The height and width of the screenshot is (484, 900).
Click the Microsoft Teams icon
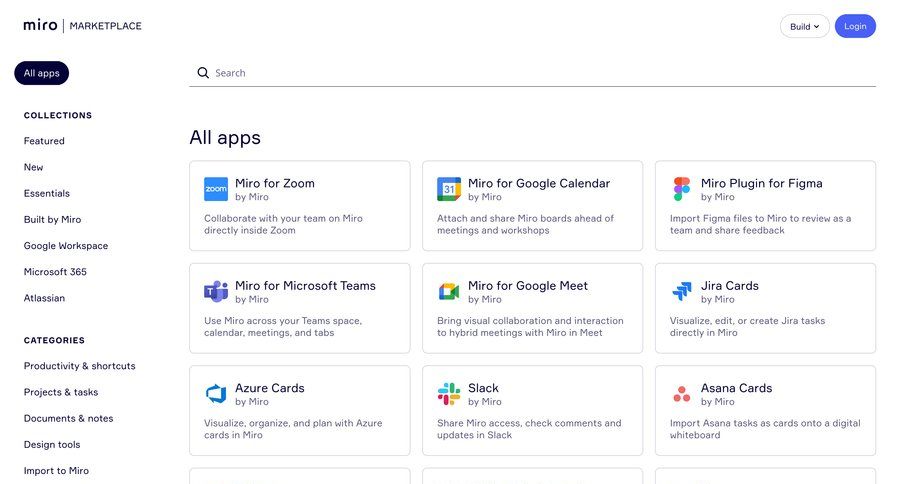click(216, 291)
